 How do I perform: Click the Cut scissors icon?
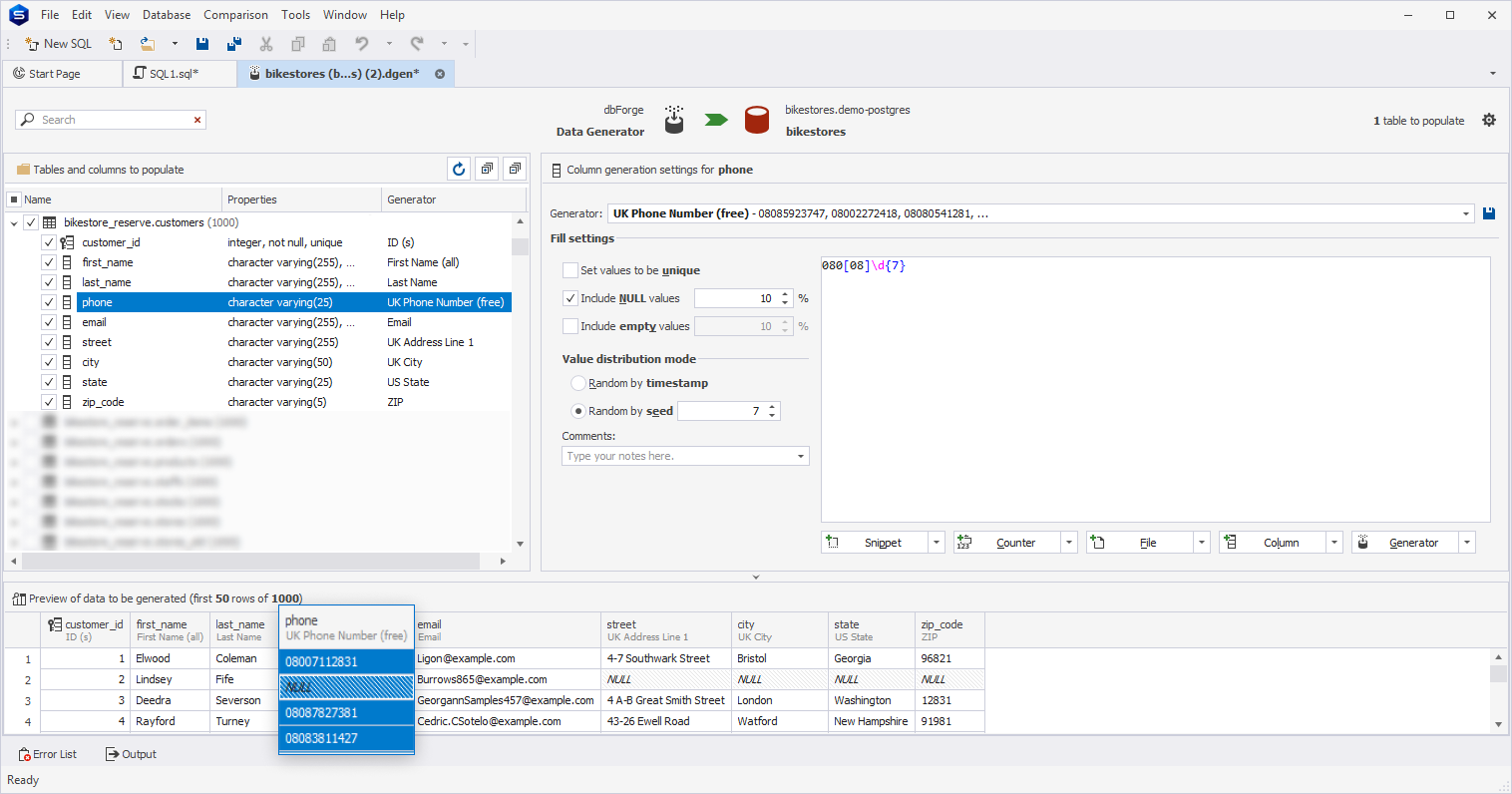[266, 44]
